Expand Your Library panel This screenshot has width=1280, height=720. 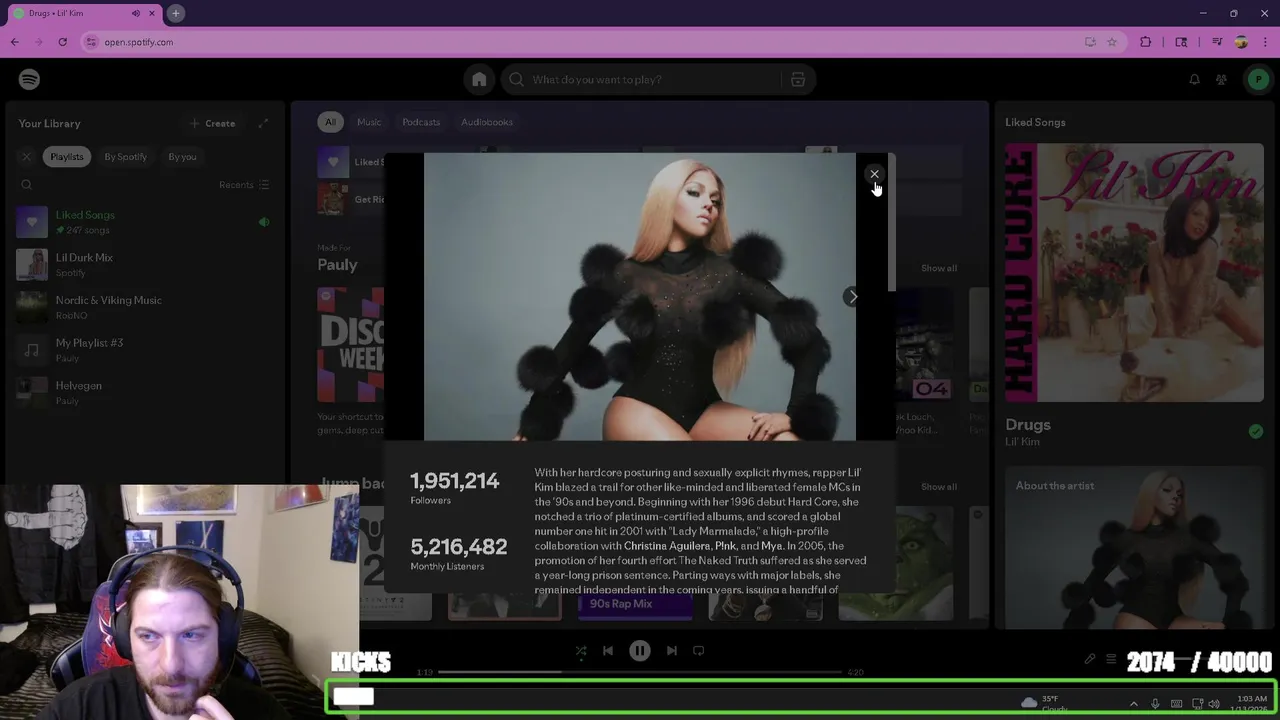[x=263, y=123]
